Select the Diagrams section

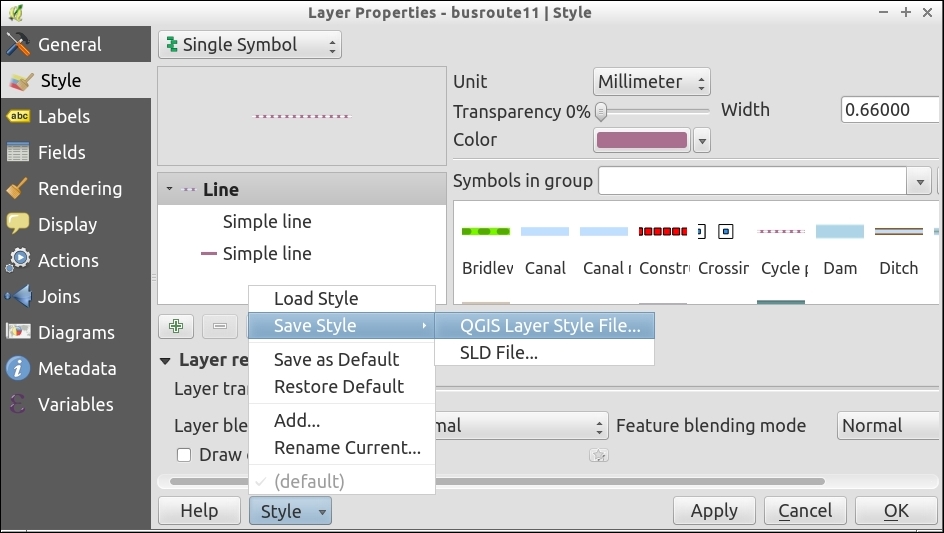pyautogui.click(x=75, y=333)
